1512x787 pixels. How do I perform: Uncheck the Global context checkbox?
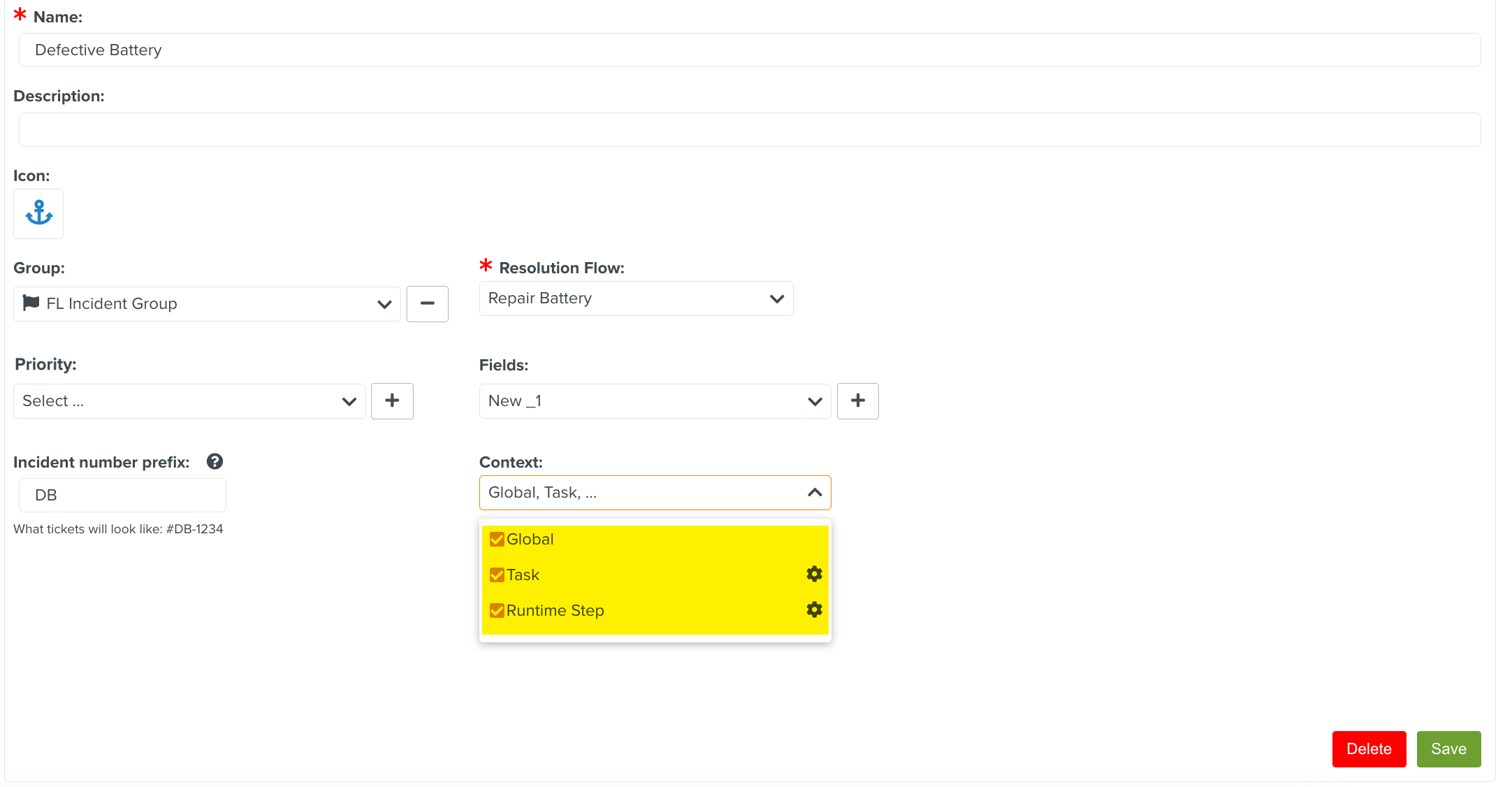point(497,539)
